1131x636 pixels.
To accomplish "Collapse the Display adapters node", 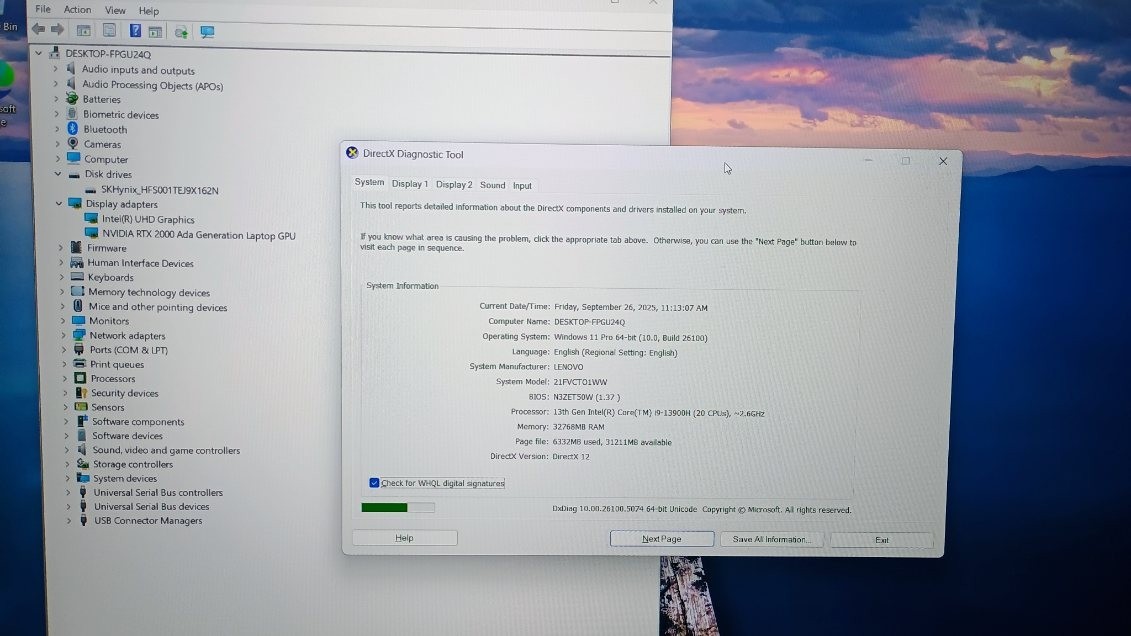I will click(x=59, y=203).
